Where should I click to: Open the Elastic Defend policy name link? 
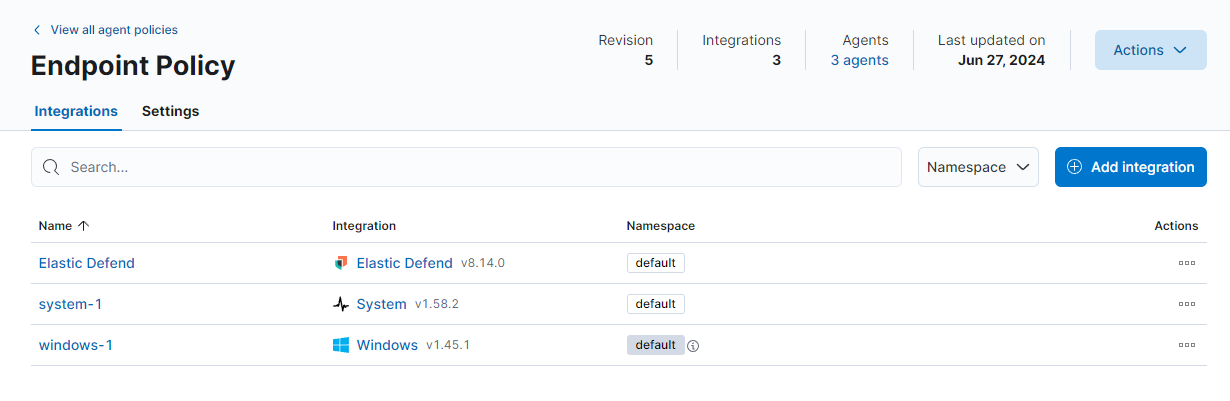pyautogui.click(x=86, y=263)
